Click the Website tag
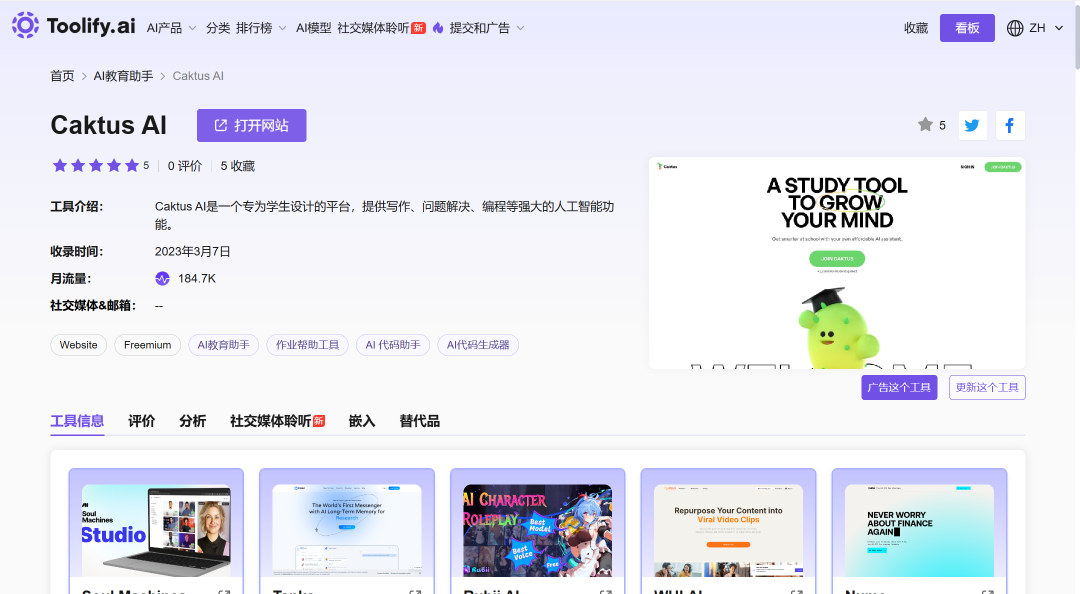This screenshot has height=594, width=1080. 79,345
